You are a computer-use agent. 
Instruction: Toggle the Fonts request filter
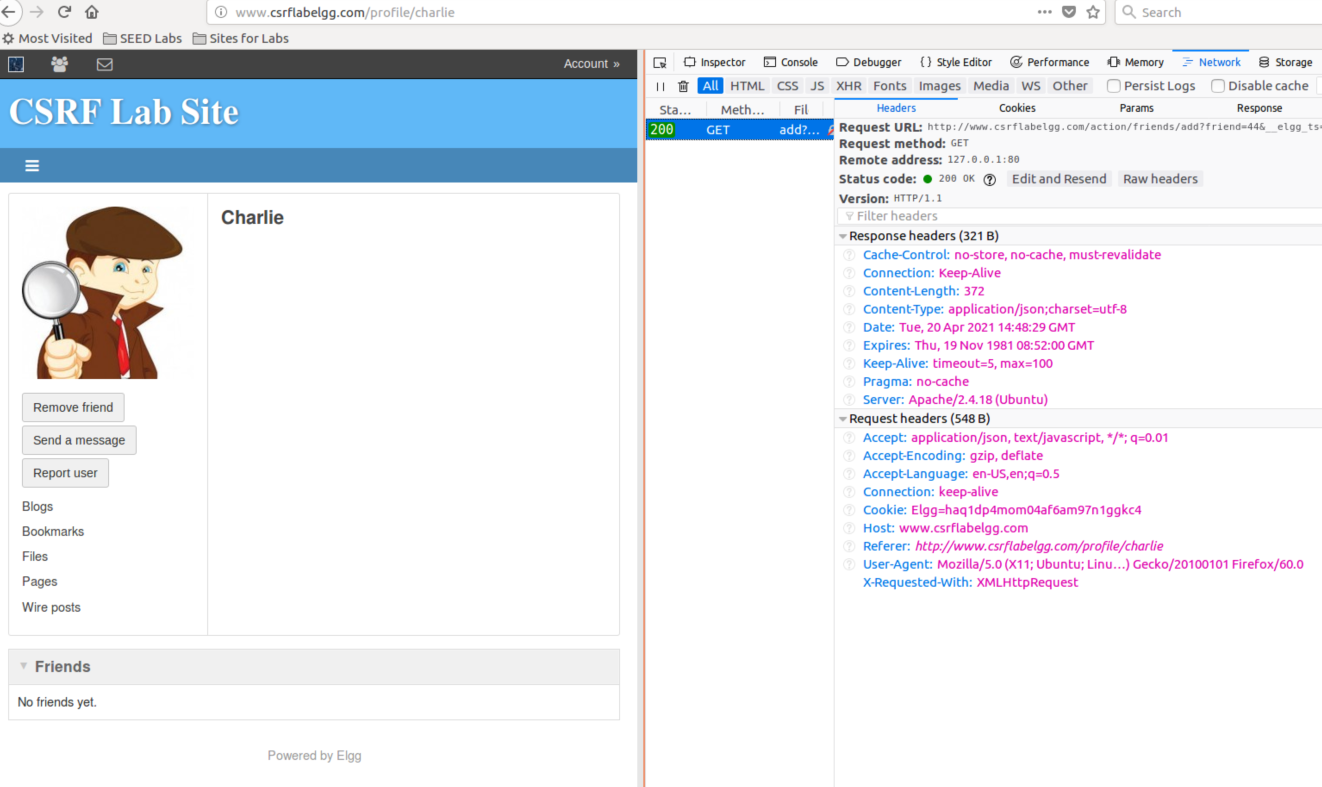[x=890, y=86]
